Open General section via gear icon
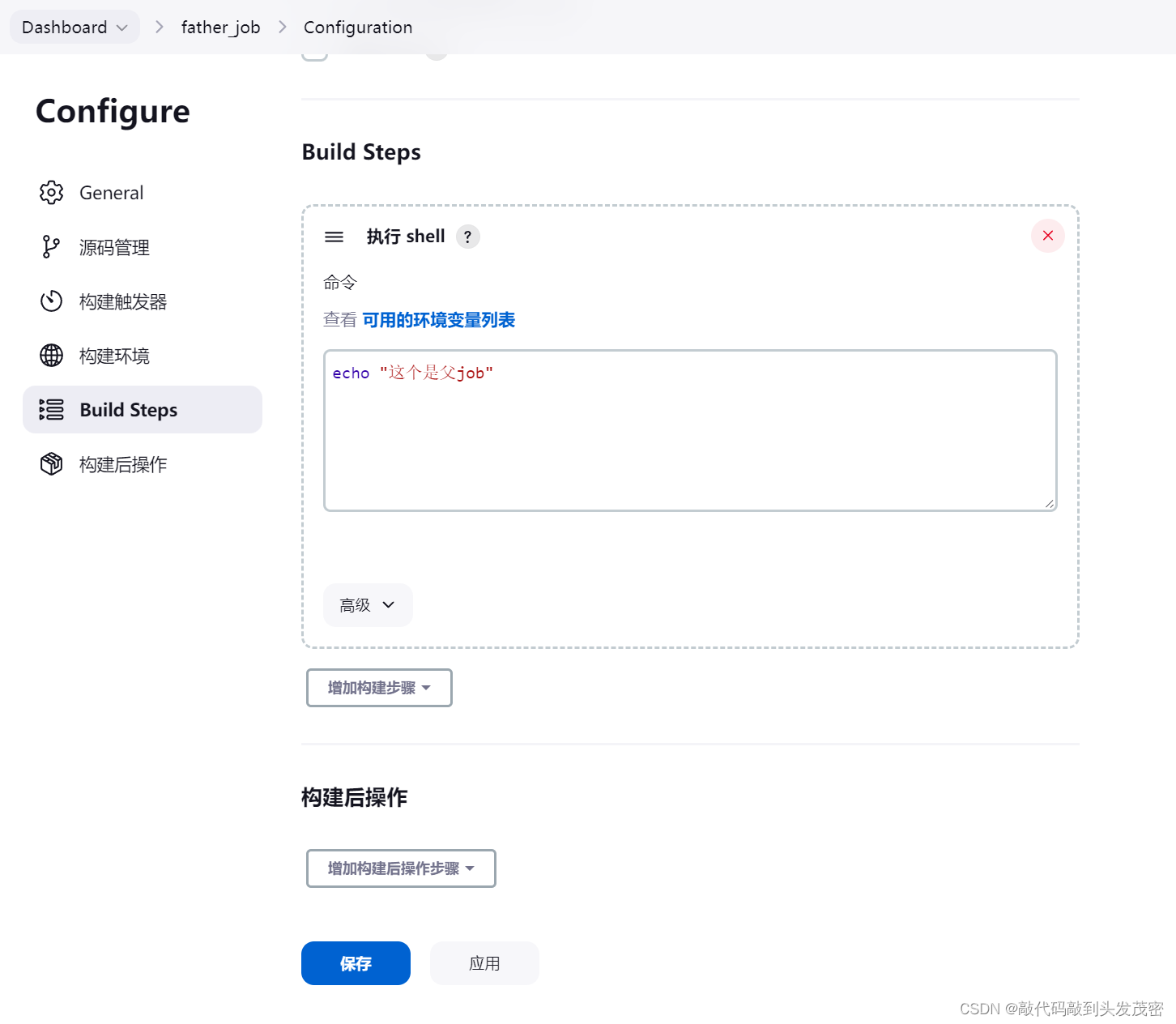Image resolution: width=1176 pixels, height=1024 pixels. click(51, 193)
